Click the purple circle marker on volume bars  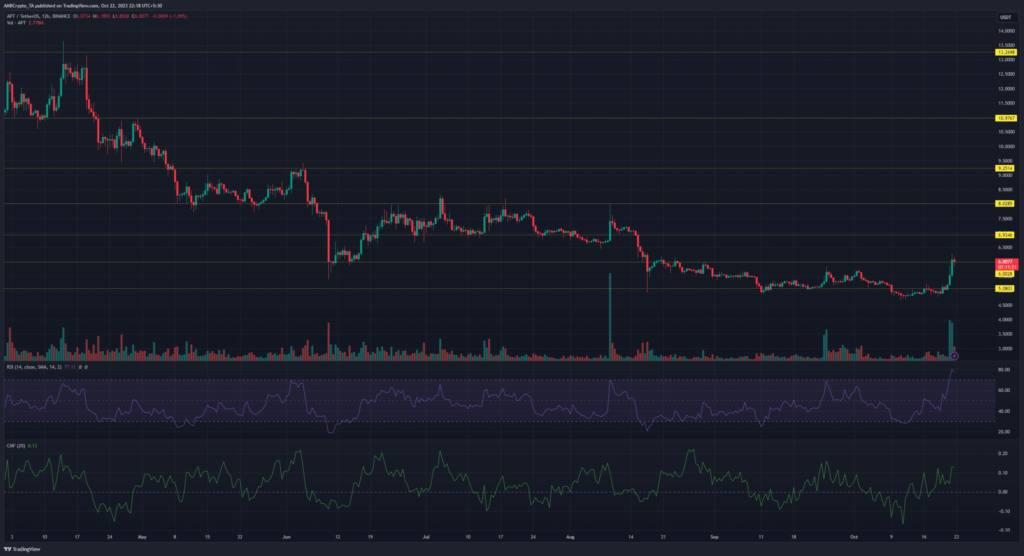click(955, 355)
